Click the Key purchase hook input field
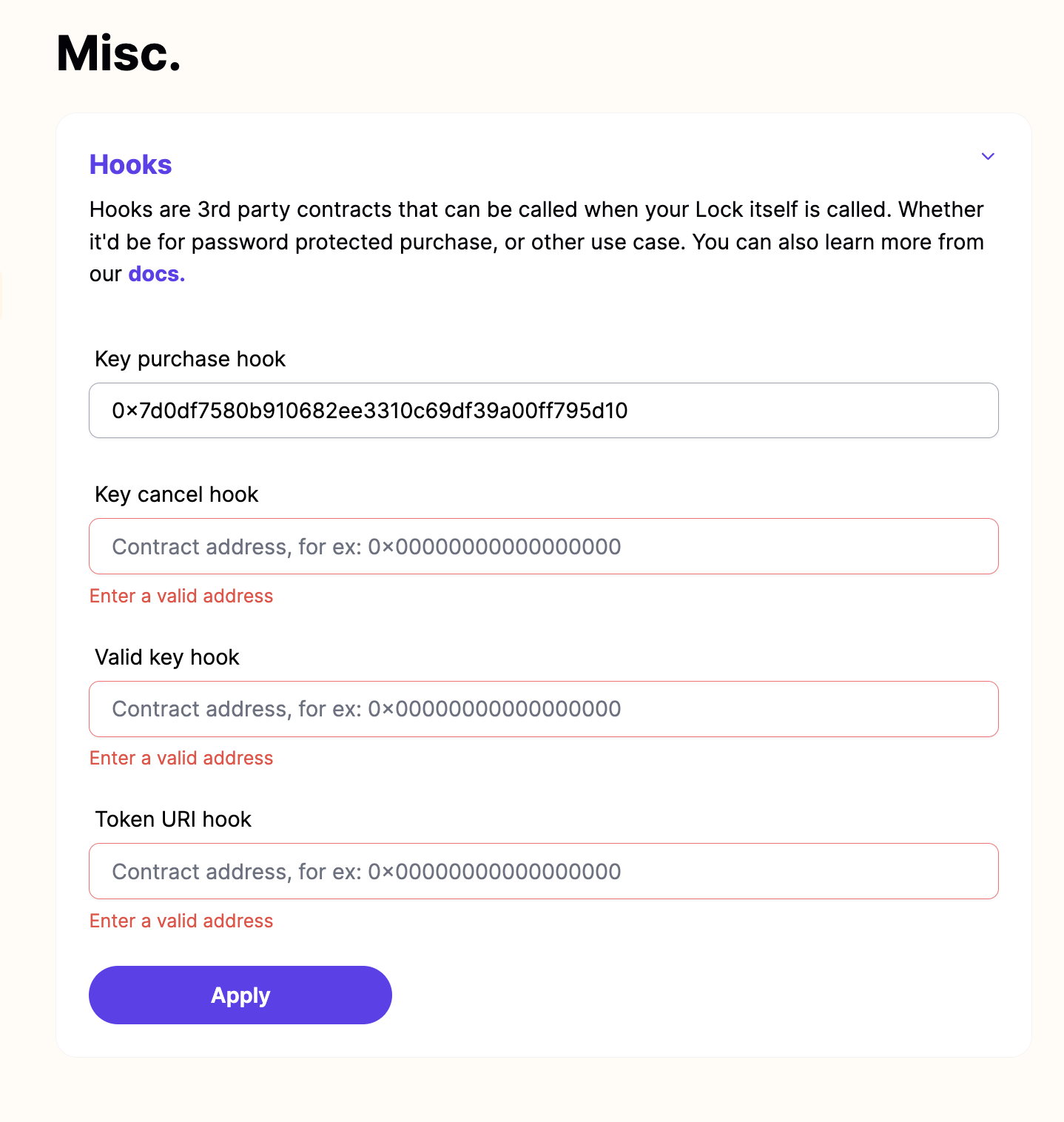The width and height of the screenshot is (1064, 1122). 544,410
